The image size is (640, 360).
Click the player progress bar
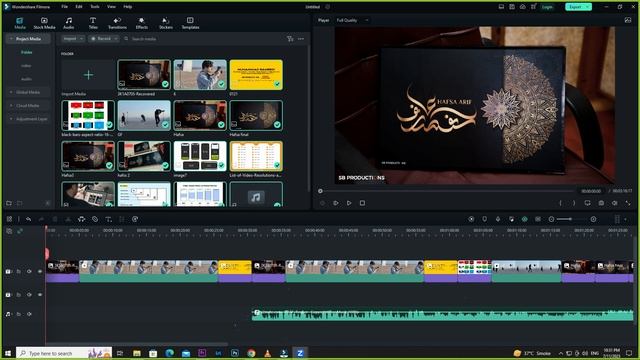[x=447, y=191]
